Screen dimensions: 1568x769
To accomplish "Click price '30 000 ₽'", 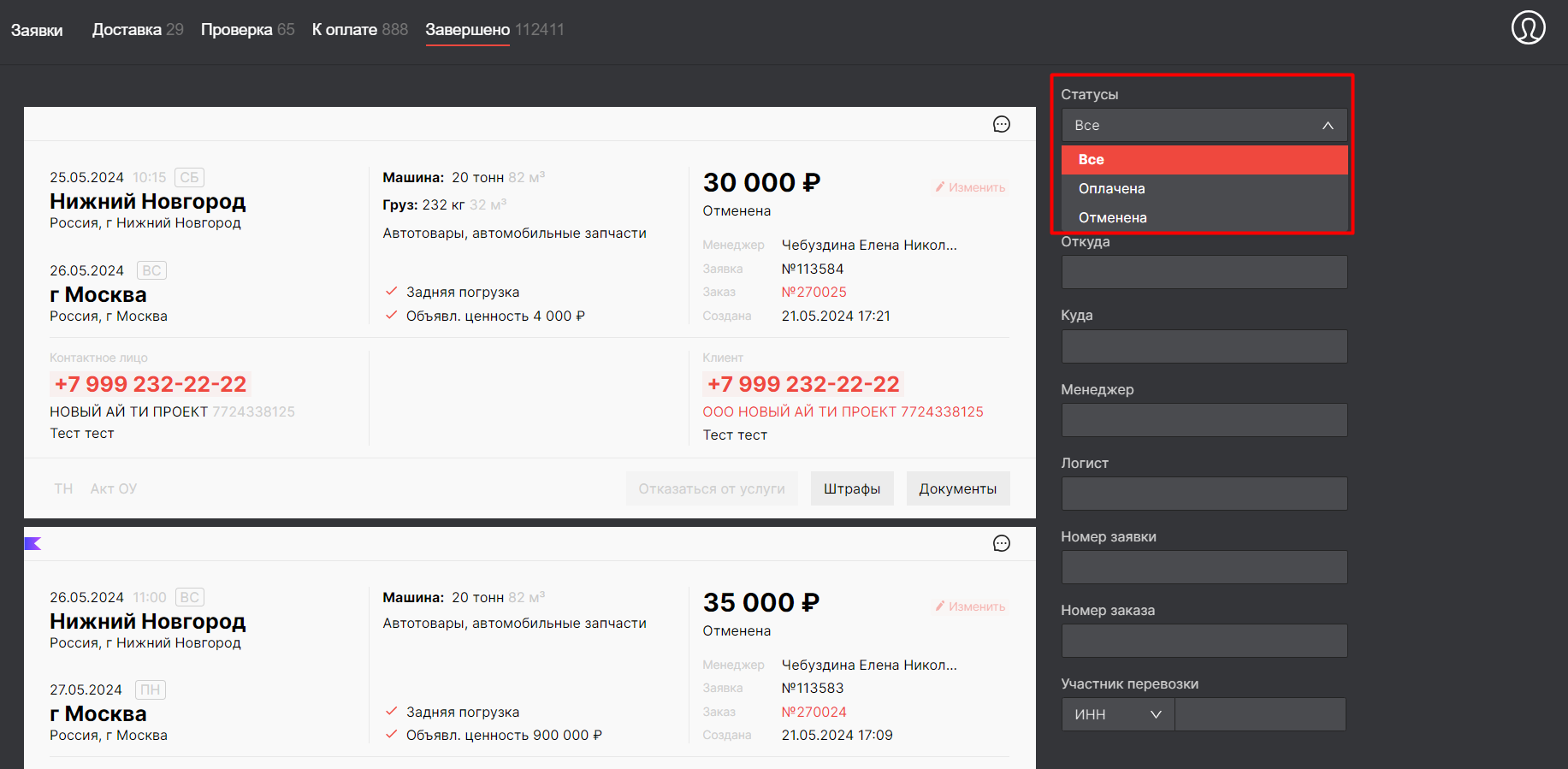I will tap(761, 182).
